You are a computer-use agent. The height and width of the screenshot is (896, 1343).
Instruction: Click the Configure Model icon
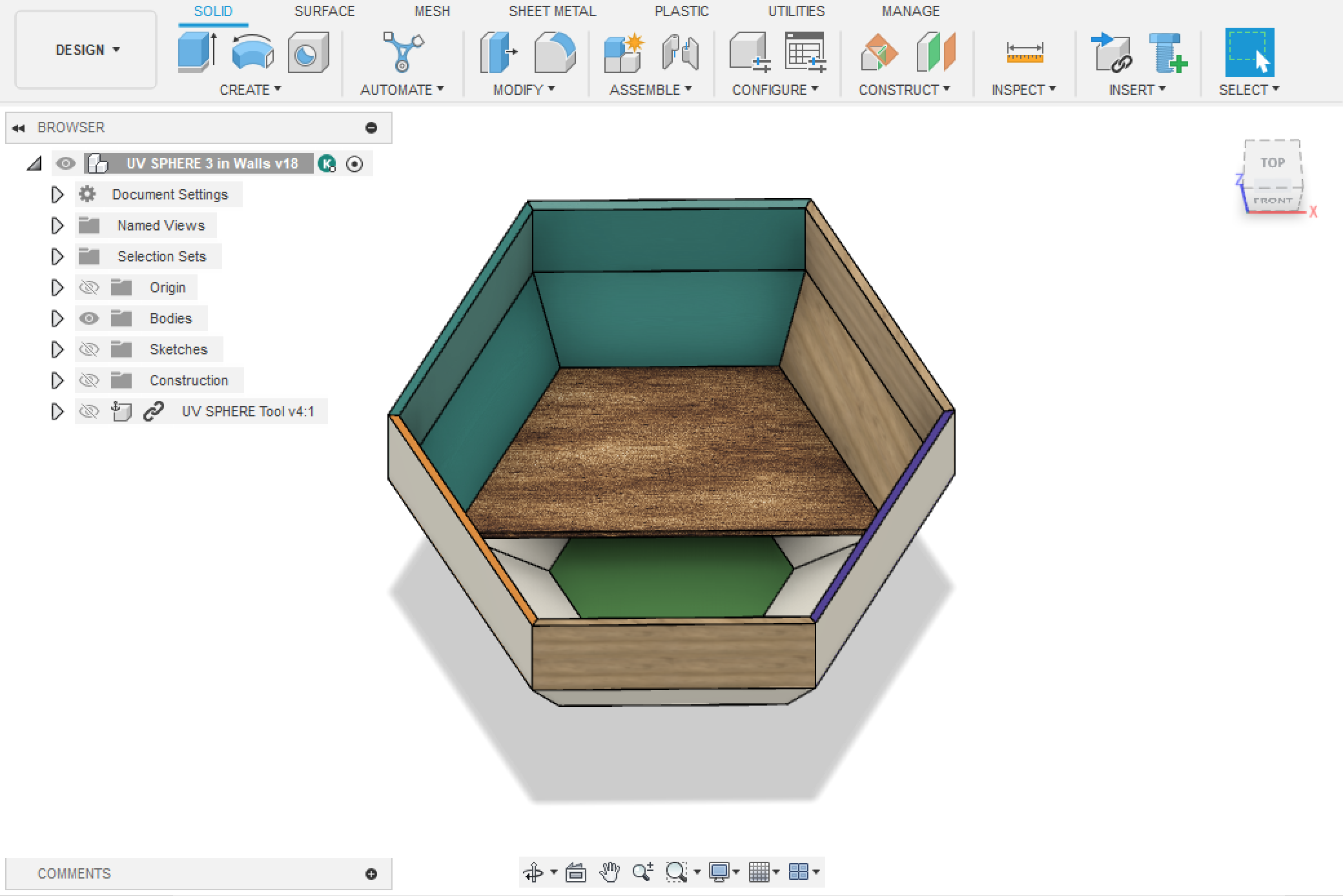click(750, 52)
